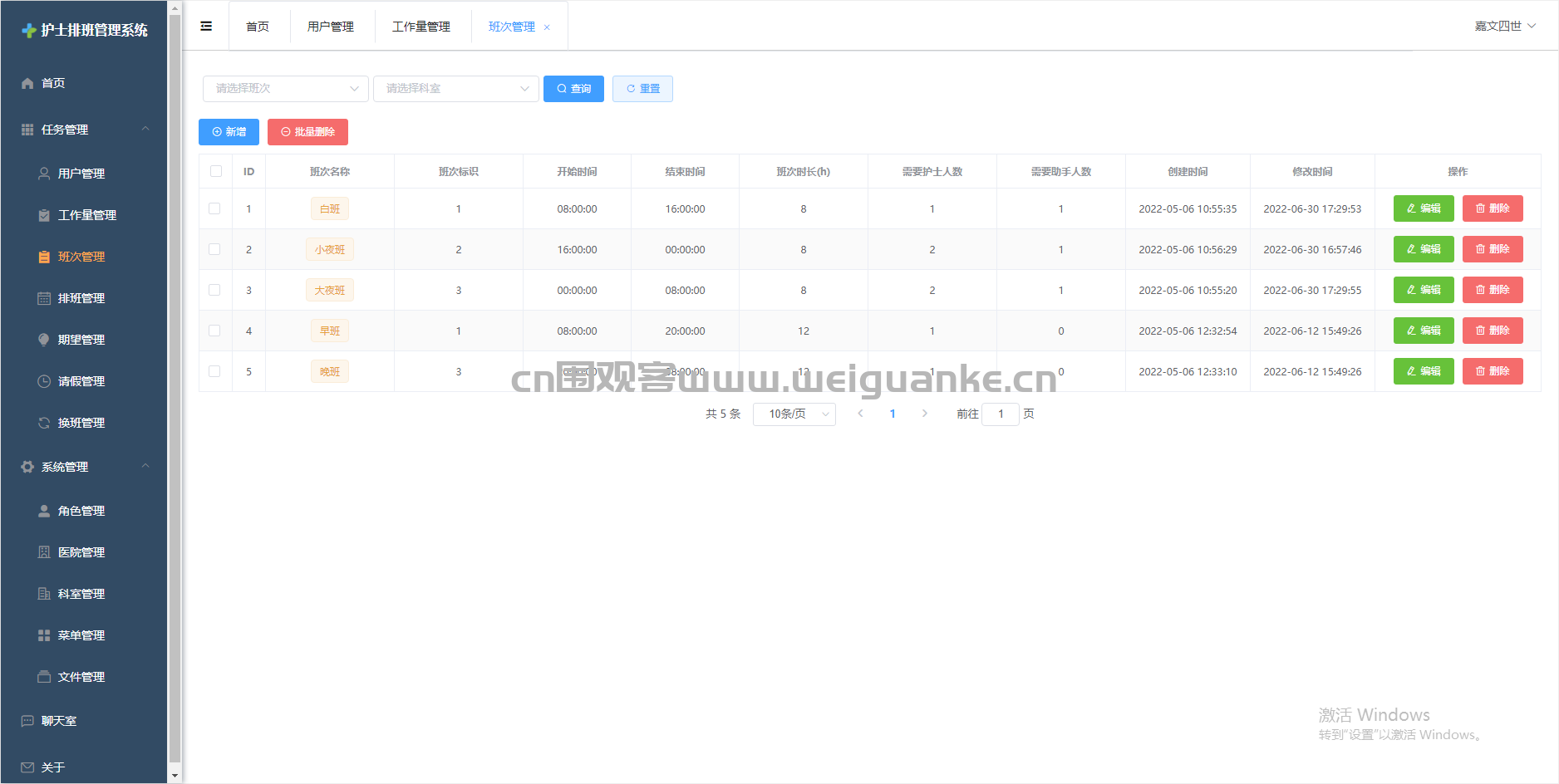Click the 角色管理 user icon
The height and width of the screenshot is (784, 1559).
[44, 511]
